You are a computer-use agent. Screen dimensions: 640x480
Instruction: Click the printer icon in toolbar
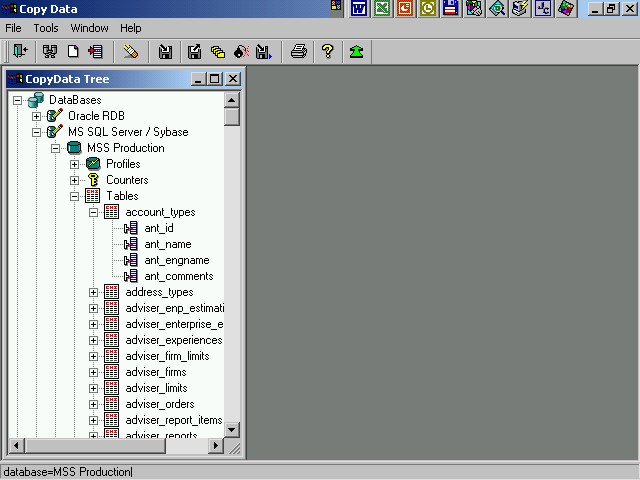pyautogui.click(x=298, y=52)
